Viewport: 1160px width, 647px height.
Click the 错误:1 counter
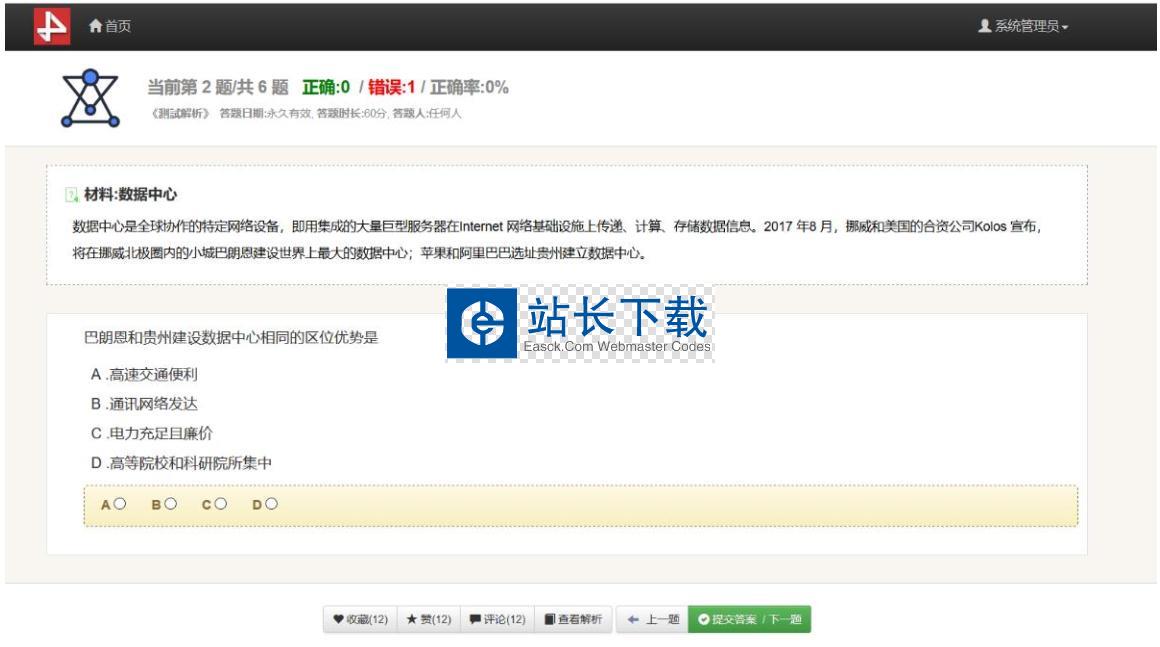391,87
